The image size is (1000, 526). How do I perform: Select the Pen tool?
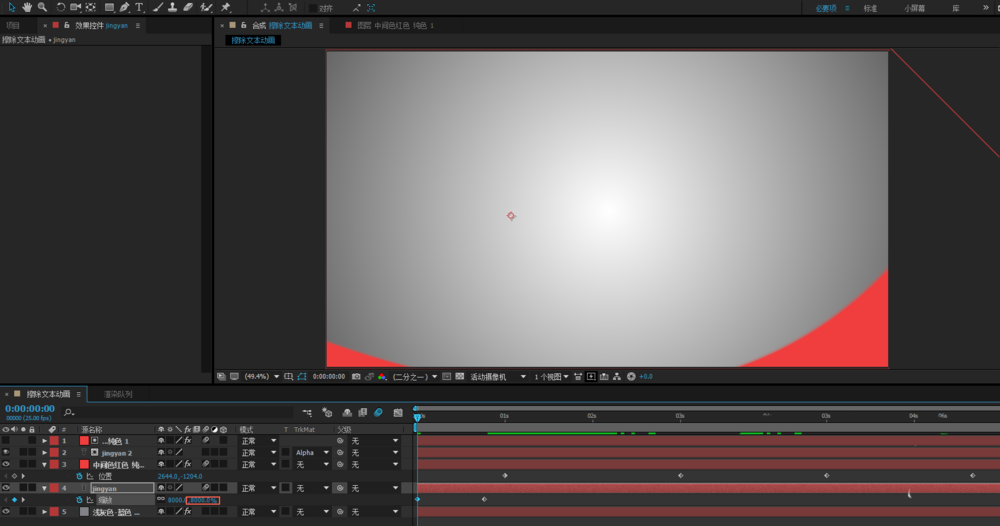tap(124, 8)
